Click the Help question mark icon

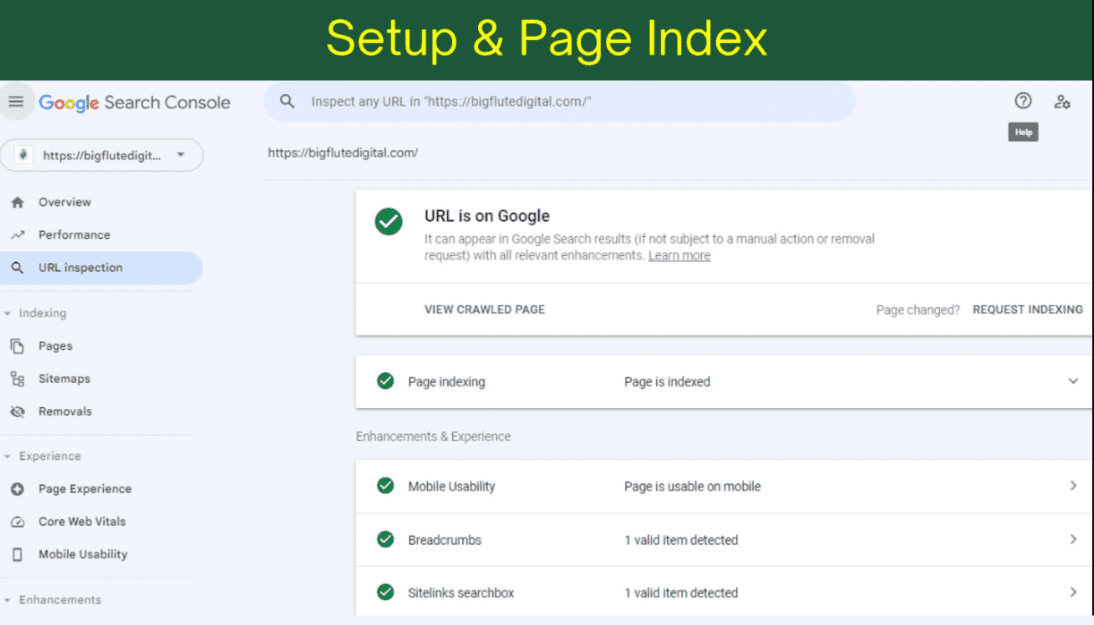coord(1022,101)
